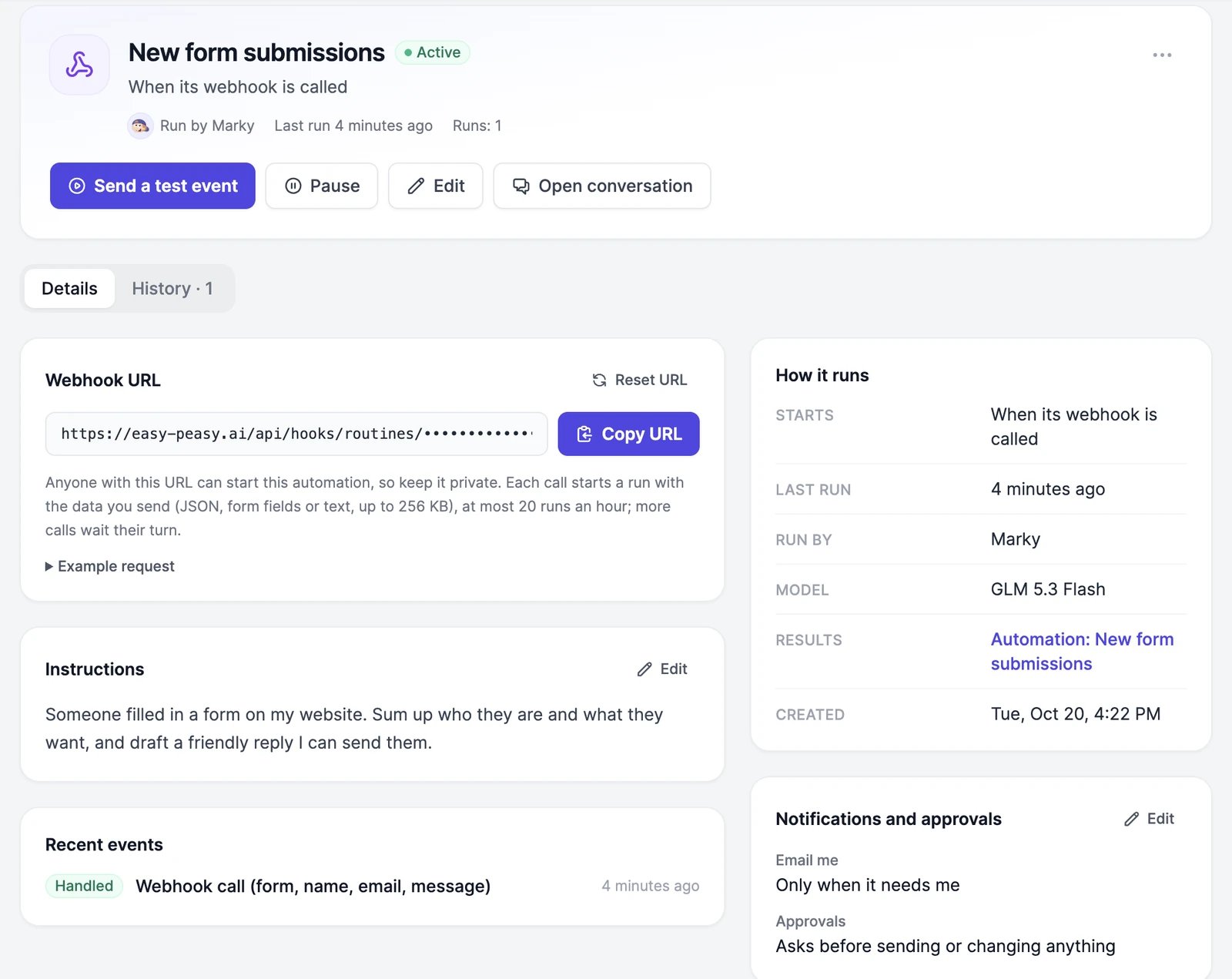Open the three-dot more options menu
This screenshot has width=1232, height=979.
tap(1162, 55)
